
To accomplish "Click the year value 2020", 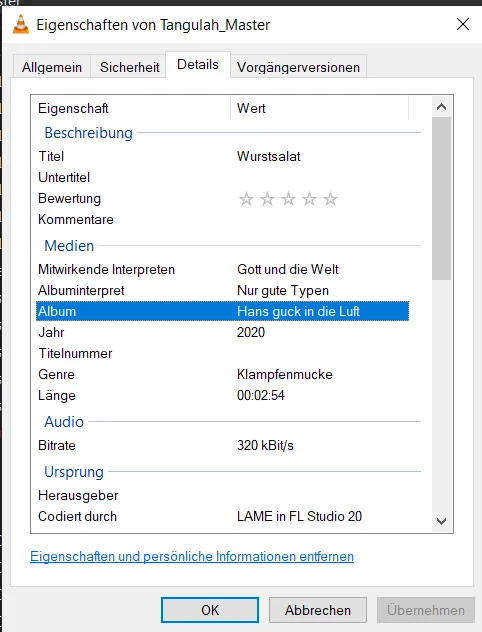I will pyautogui.click(x=251, y=333).
